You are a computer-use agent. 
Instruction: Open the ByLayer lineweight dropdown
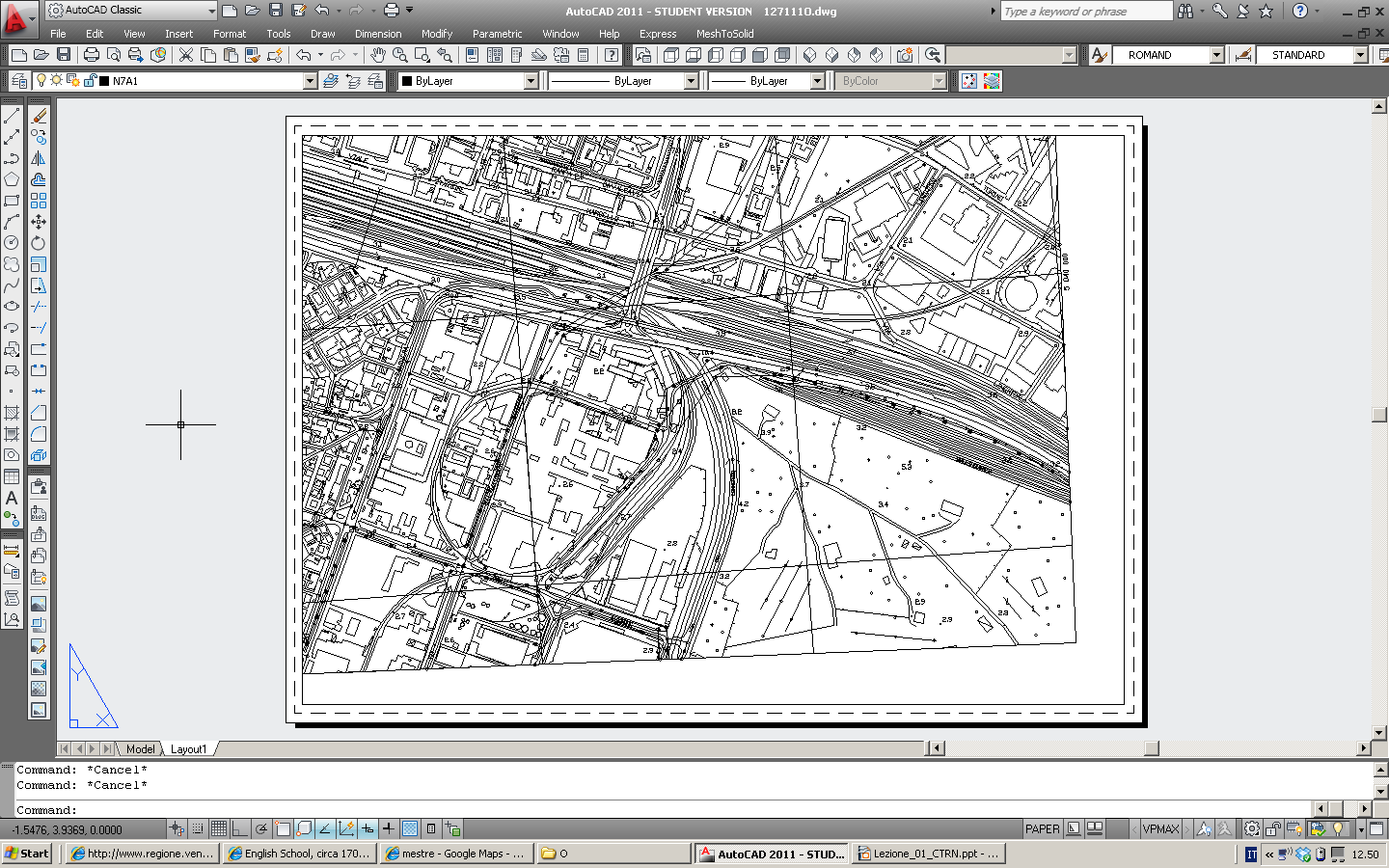pos(818,81)
